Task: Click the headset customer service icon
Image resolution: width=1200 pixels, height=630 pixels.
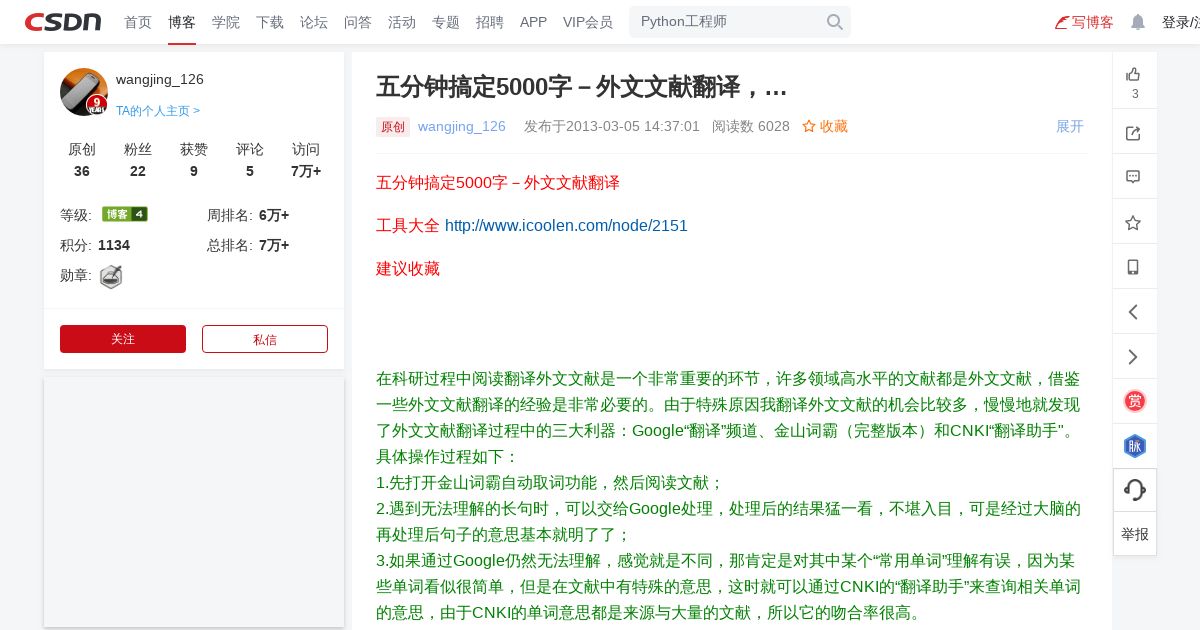Action: [x=1135, y=490]
